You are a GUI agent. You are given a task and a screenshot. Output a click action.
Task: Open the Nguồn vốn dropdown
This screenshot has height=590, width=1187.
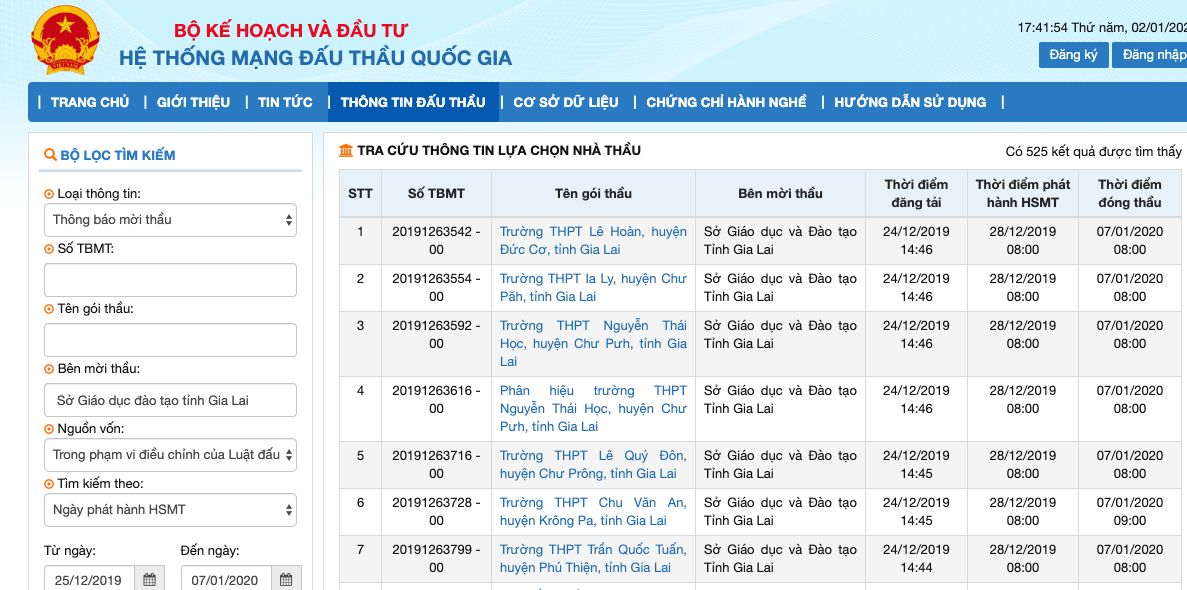(x=170, y=455)
